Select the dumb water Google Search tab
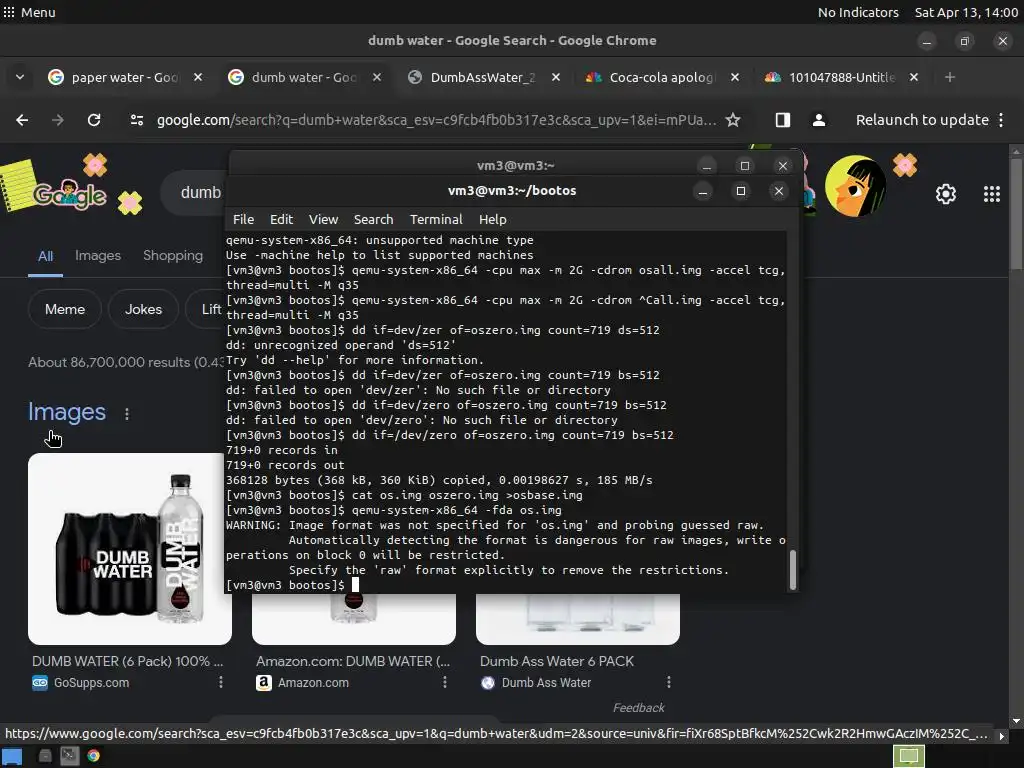 pyautogui.click(x=304, y=77)
